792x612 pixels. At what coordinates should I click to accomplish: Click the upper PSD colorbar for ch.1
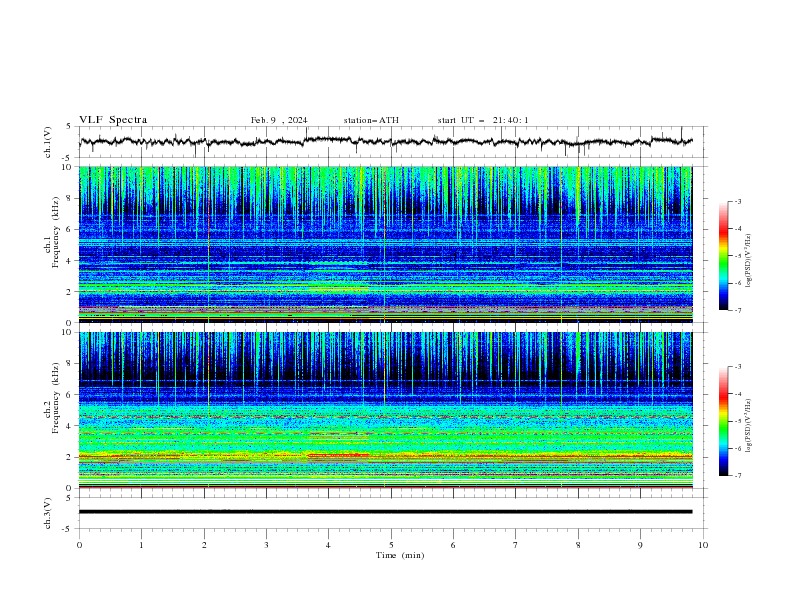723,256
